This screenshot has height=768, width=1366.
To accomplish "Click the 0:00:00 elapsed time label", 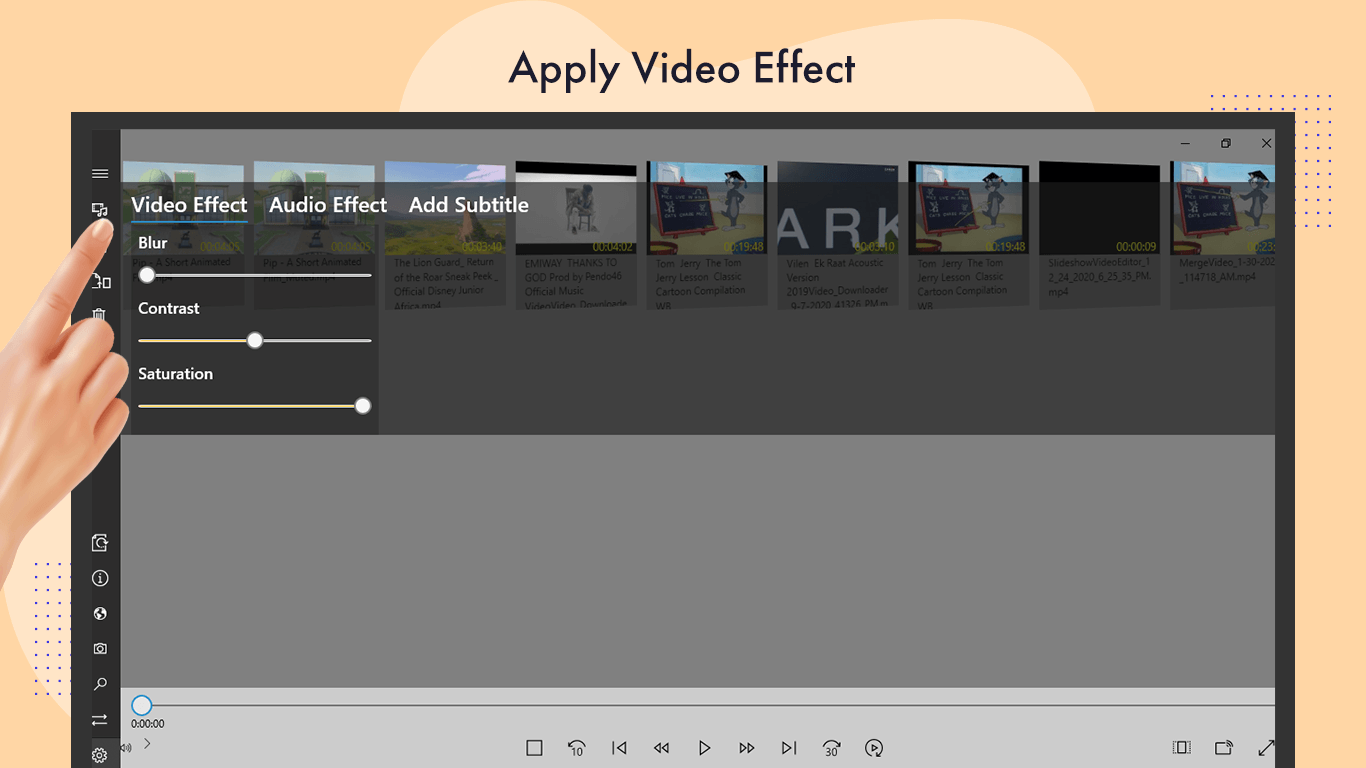I will pos(148,724).
